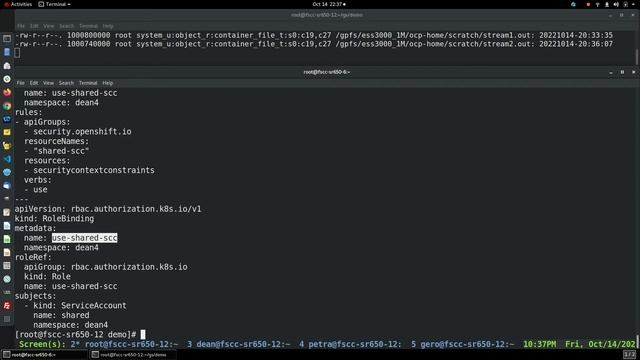Viewport: 640px width, 360px height.
Task: Open File menu in the gs/demo terminal window
Action: [21, 26]
